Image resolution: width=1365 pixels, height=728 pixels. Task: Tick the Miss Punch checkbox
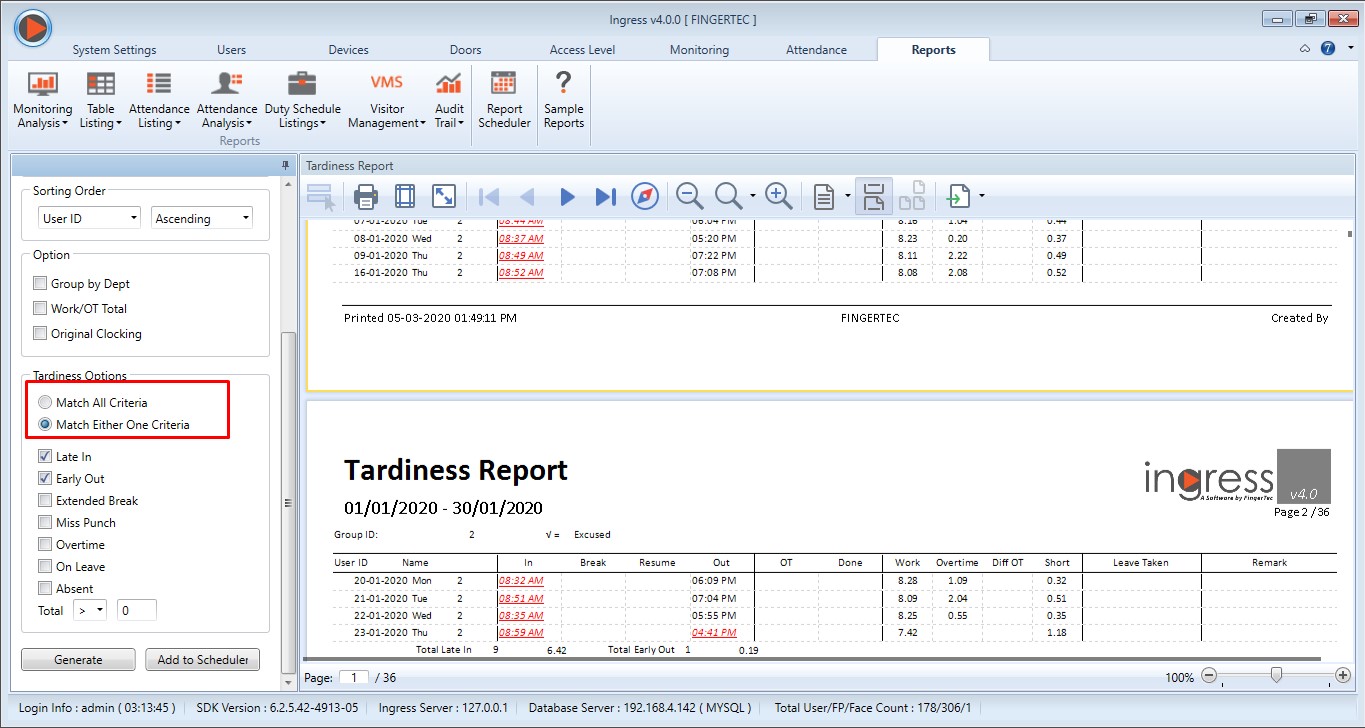[45, 523]
